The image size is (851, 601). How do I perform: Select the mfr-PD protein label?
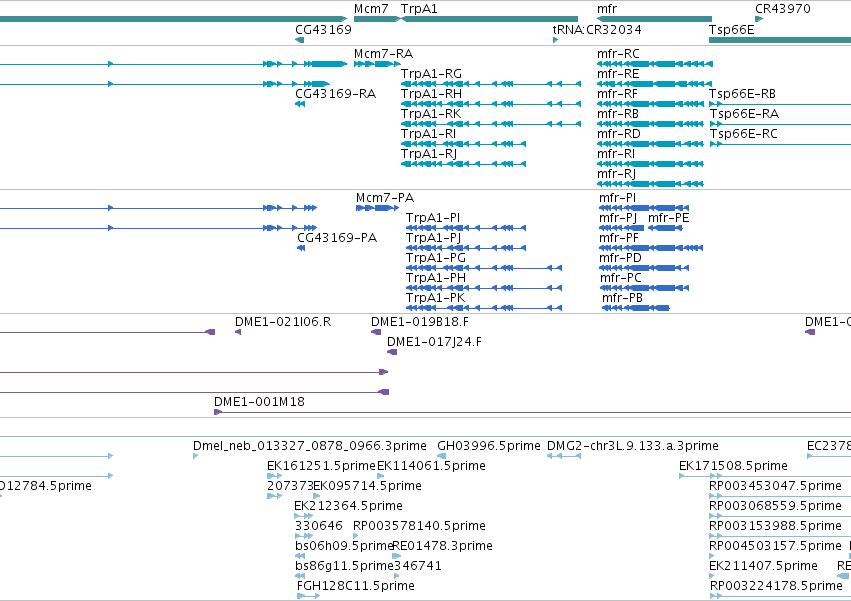[x=620, y=258]
